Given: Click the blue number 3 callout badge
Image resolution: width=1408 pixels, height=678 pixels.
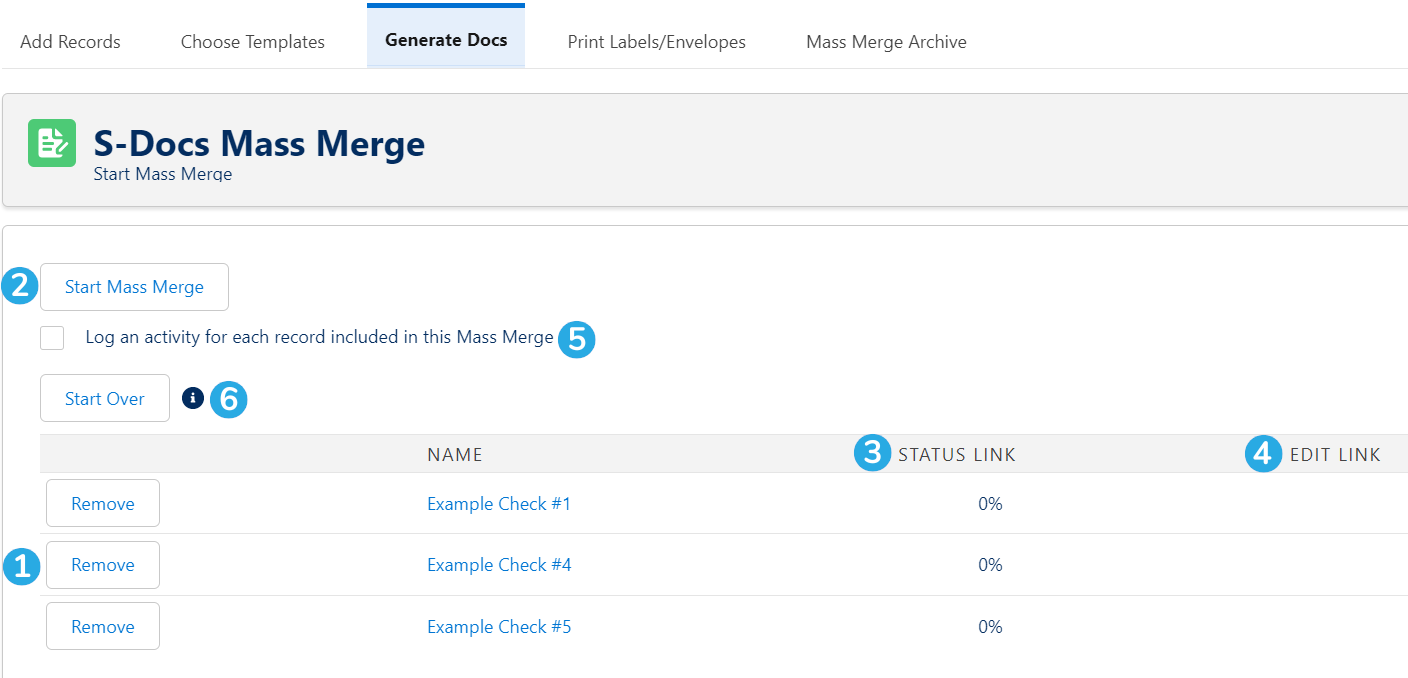Looking at the screenshot, I should click(x=873, y=453).
